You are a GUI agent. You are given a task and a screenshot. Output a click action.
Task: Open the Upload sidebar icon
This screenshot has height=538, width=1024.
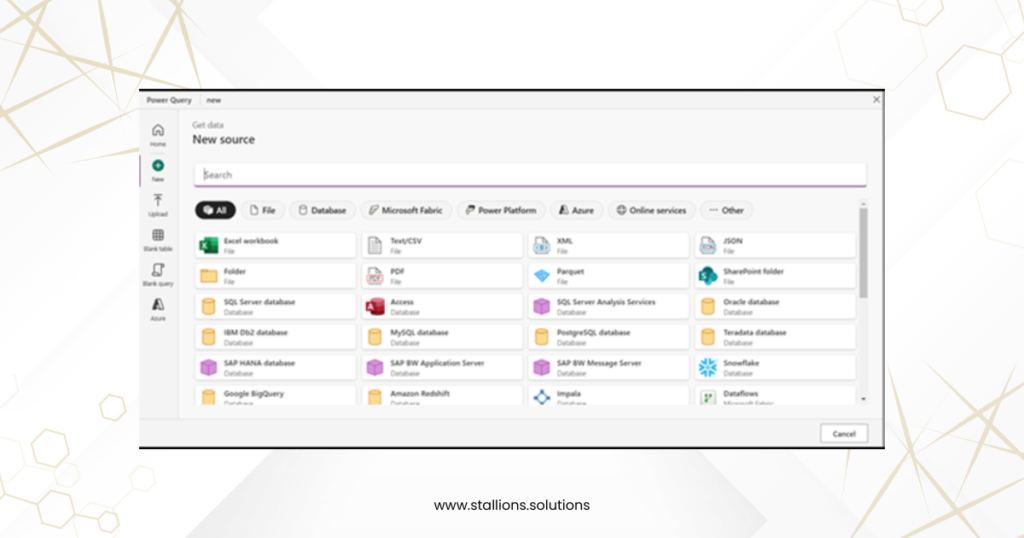coord(158,200)
